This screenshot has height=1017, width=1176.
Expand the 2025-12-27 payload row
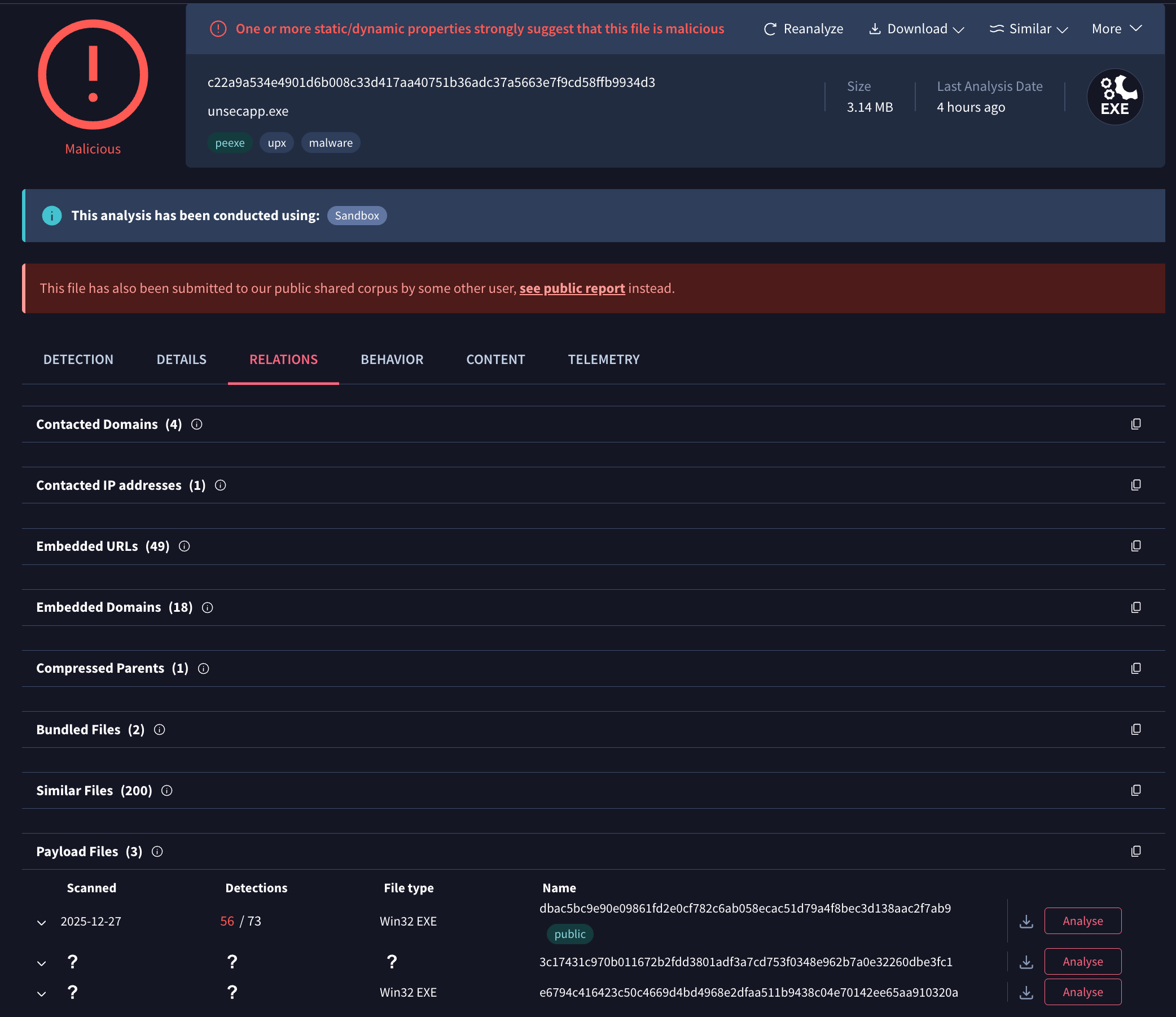point(41,922)
